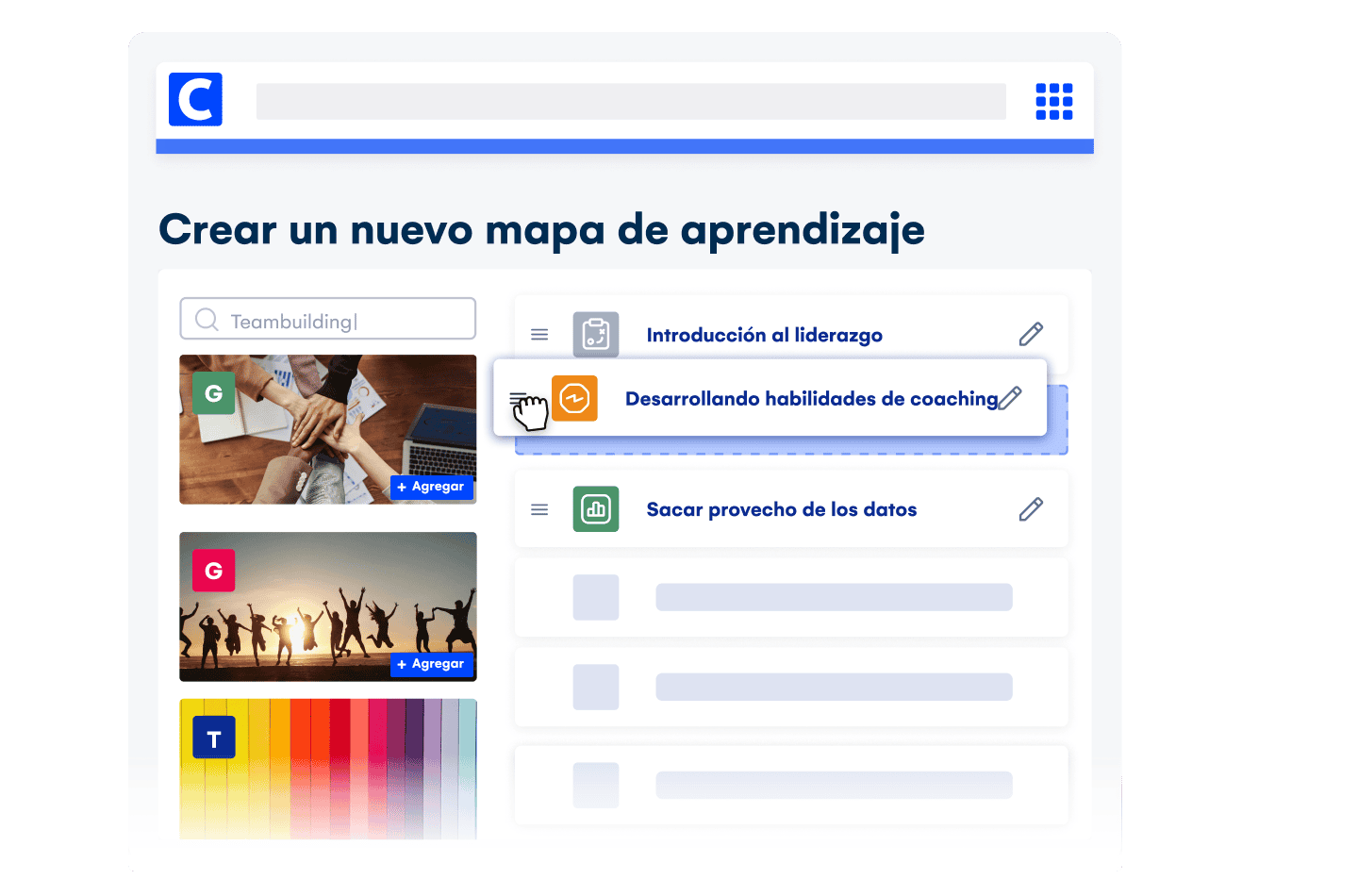Click the top gray address bar

tap(630, 101)
